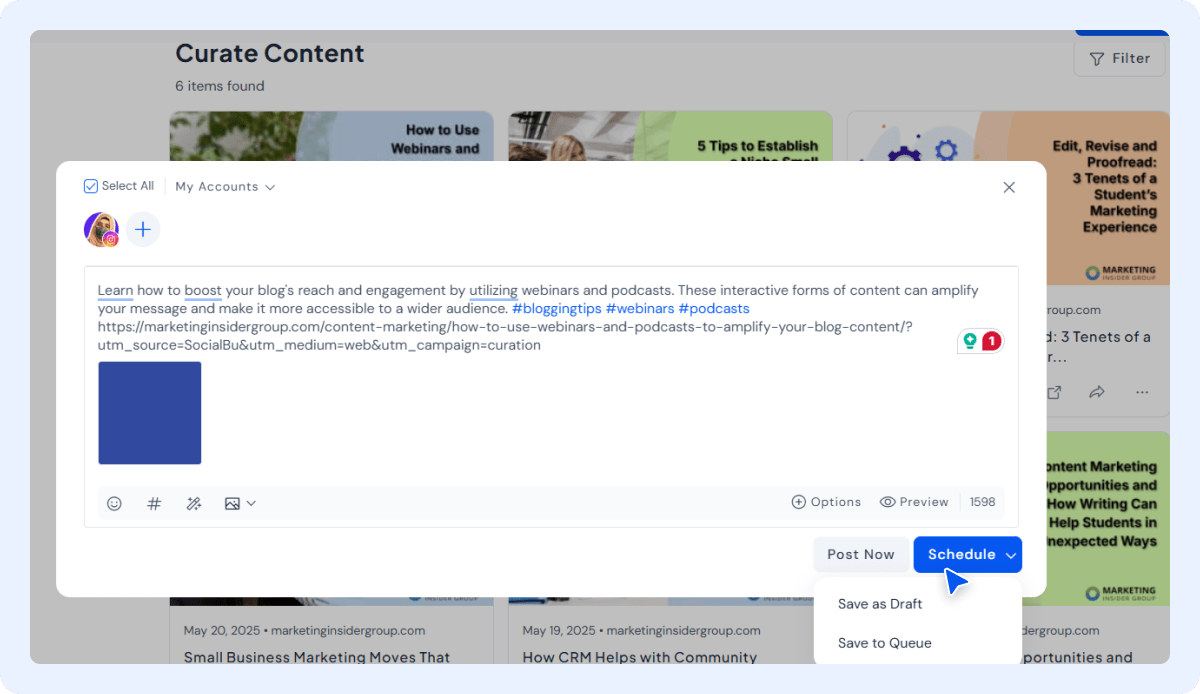This screenshot has width=1200, height=694.
Task: Click the blue image attachment thumbnail
Action: tap(150, 413)
